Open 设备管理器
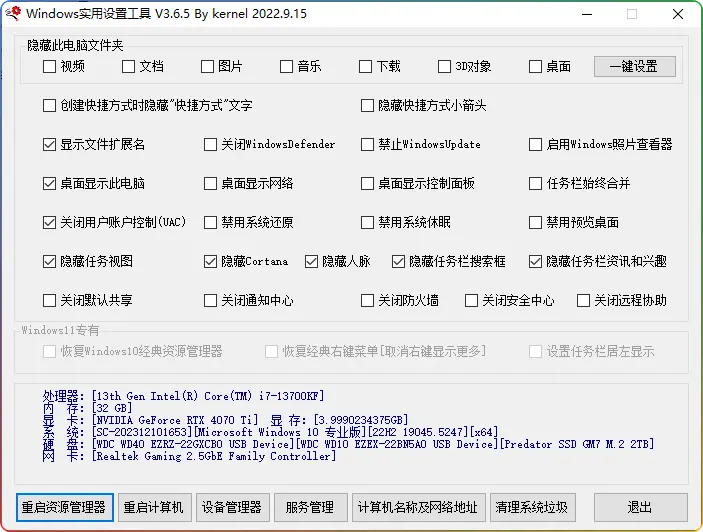Viewport: 703px width, 532px height. tap(233, 507)
